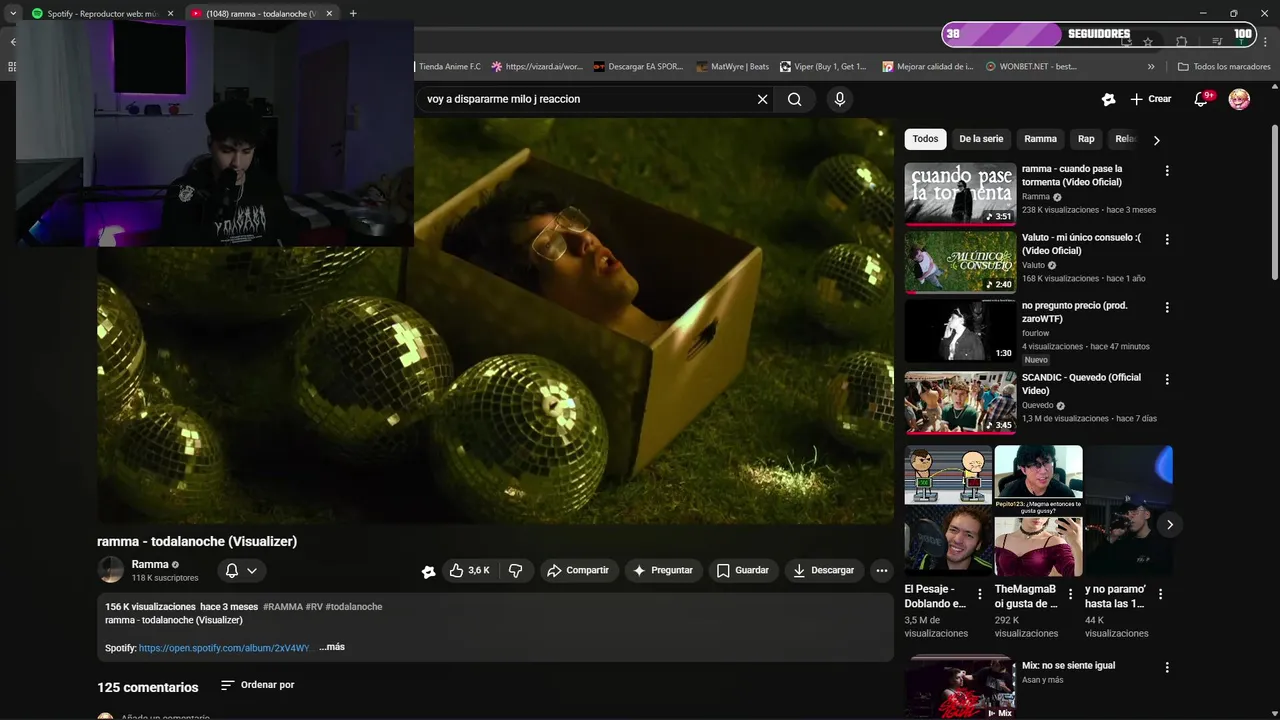Click the sparkle icon beside like button

428,571
